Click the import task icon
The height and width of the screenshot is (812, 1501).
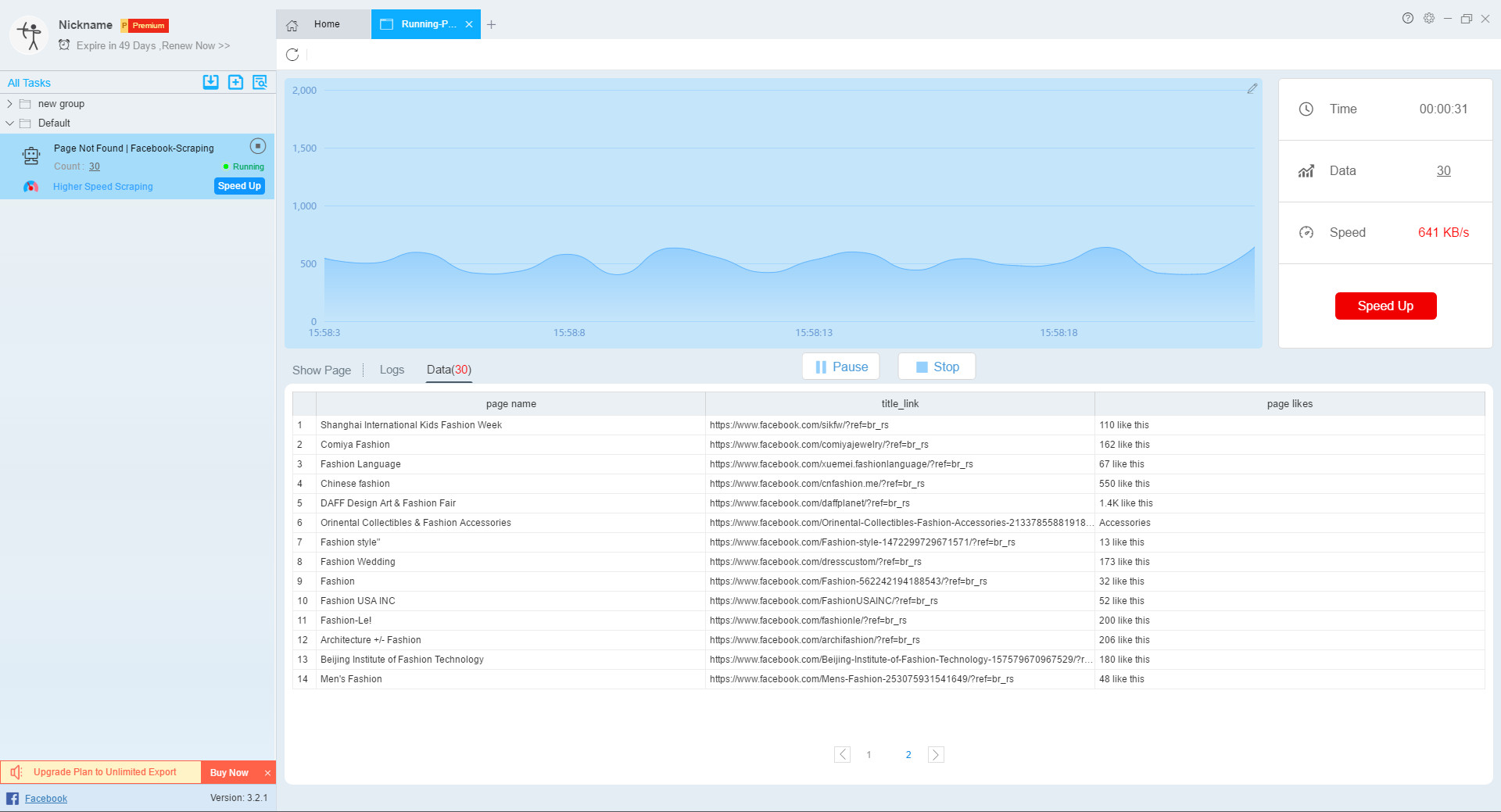click(x=211, y=82)
